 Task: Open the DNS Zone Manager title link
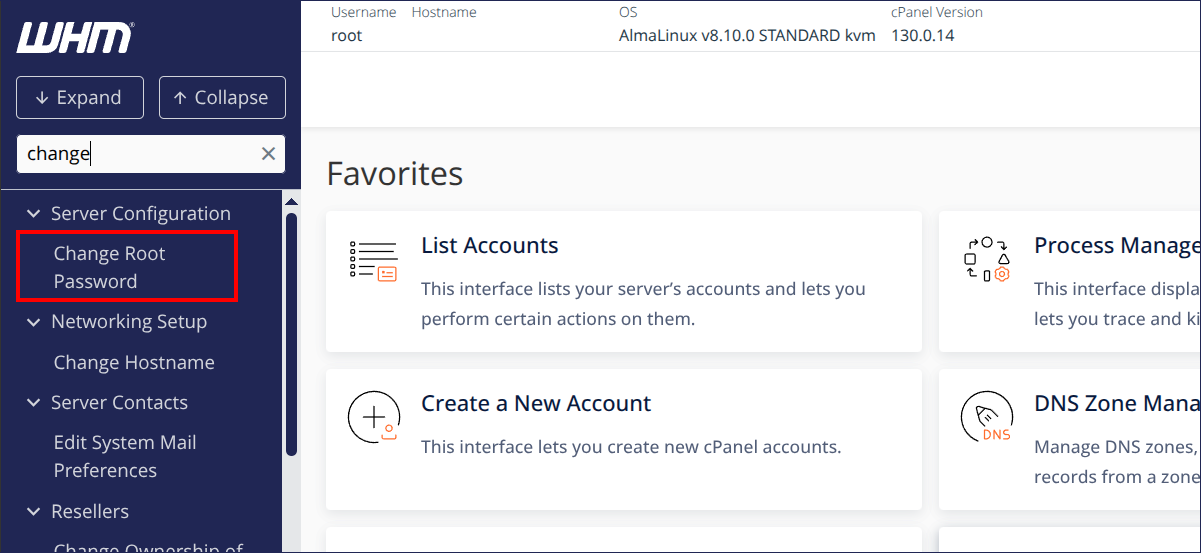click(x=1115, y=404)
